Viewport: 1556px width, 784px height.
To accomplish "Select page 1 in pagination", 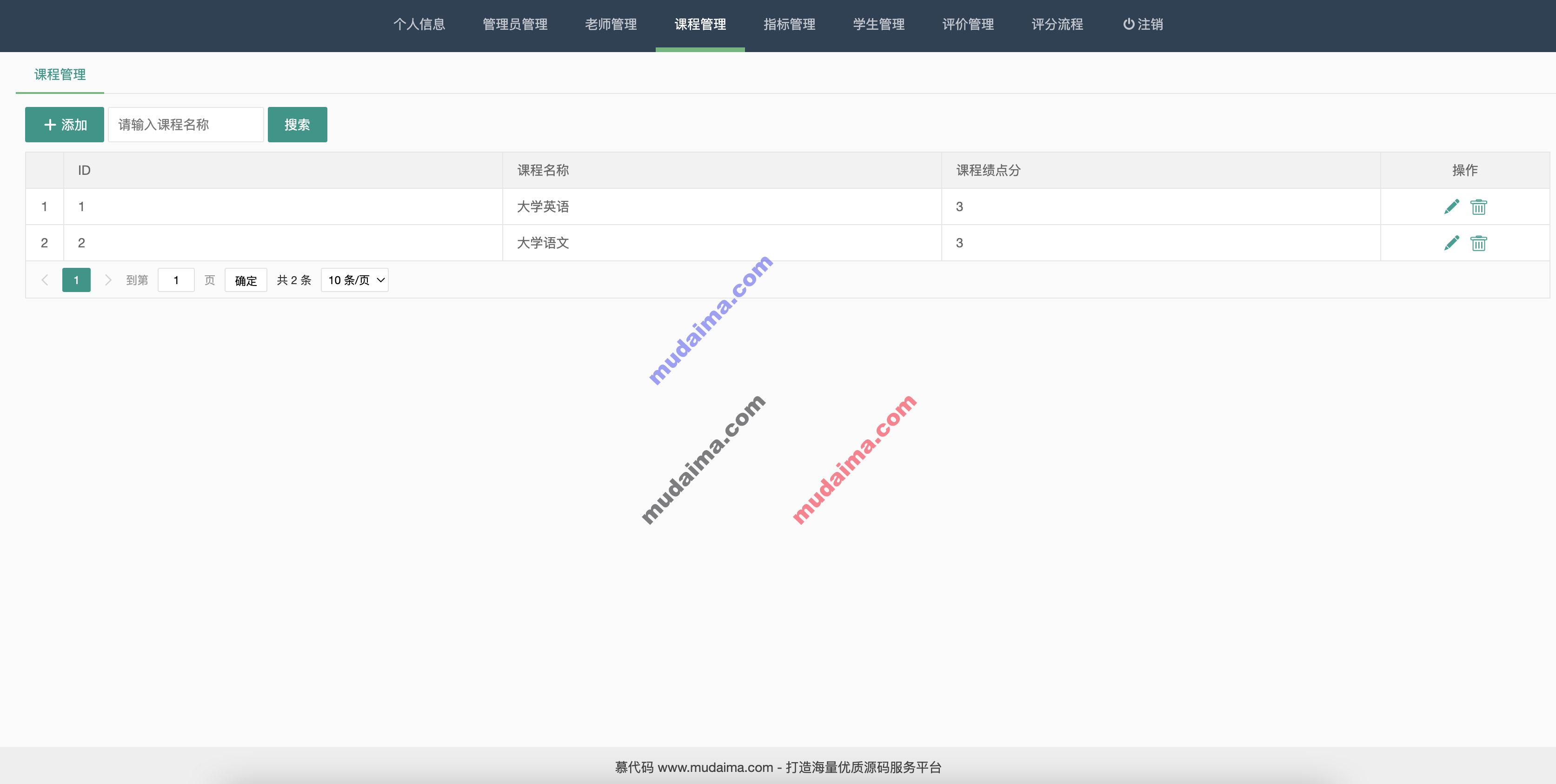I will [76, 279].
